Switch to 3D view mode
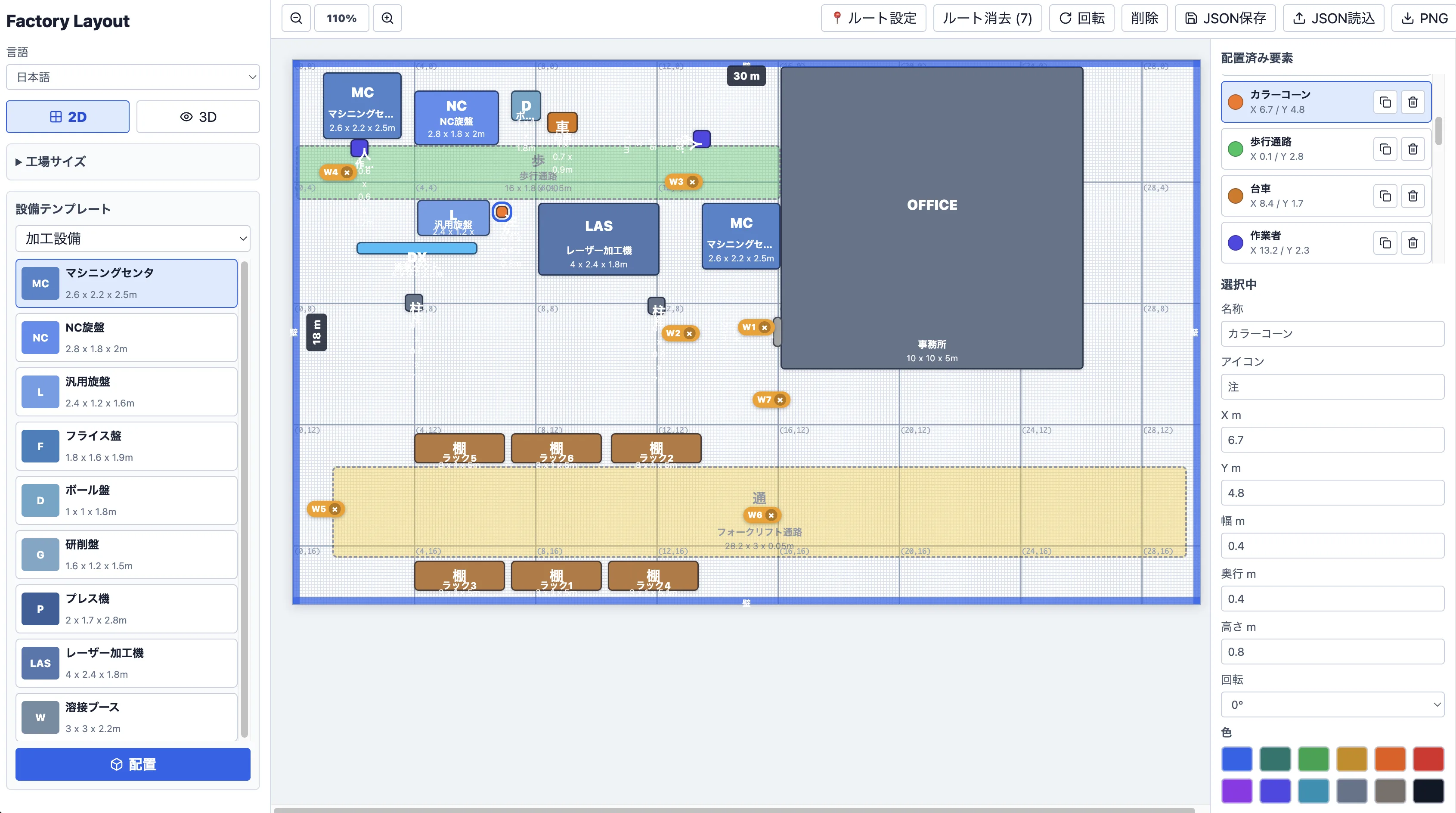The width and height of the screenshot is (1456, 813). 198,117
